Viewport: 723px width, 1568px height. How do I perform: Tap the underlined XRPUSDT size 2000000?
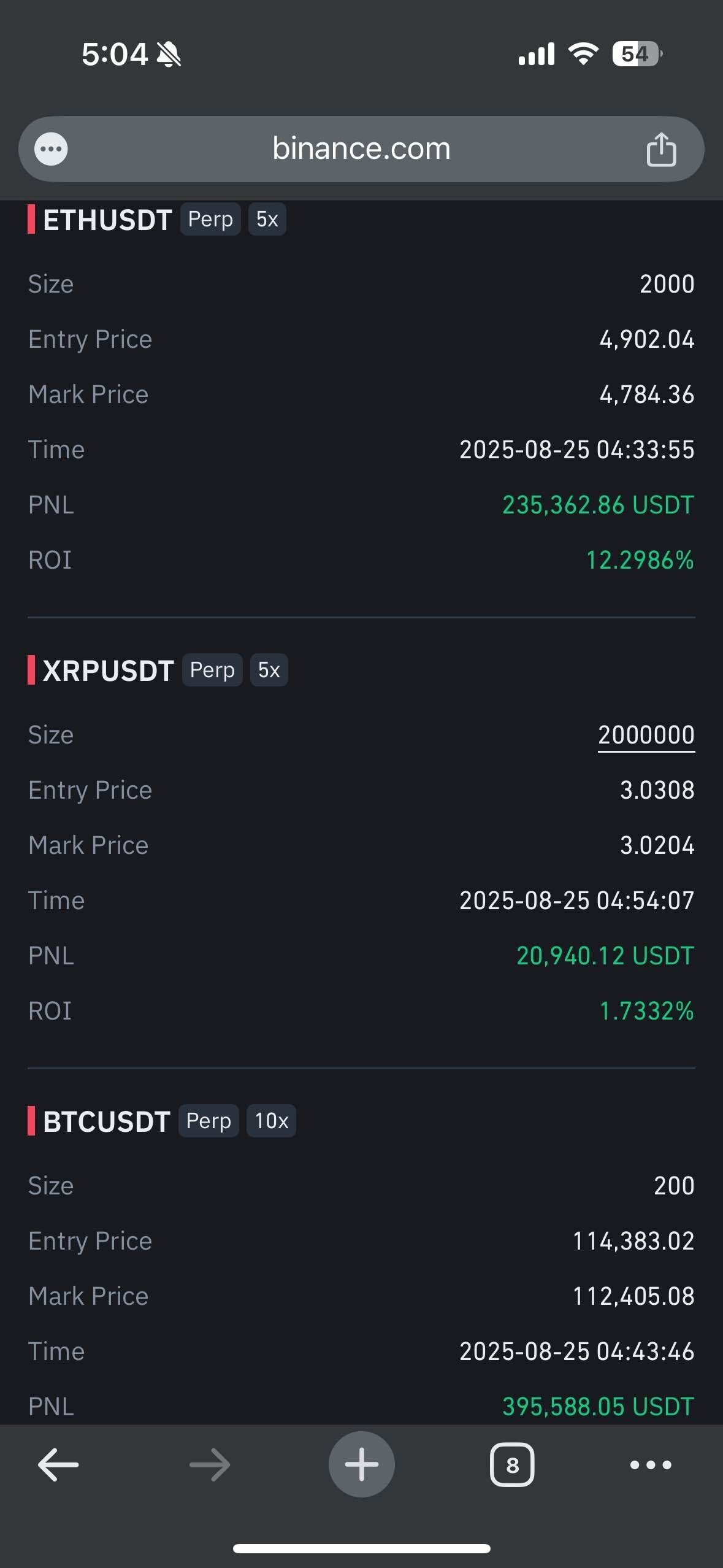646,735
